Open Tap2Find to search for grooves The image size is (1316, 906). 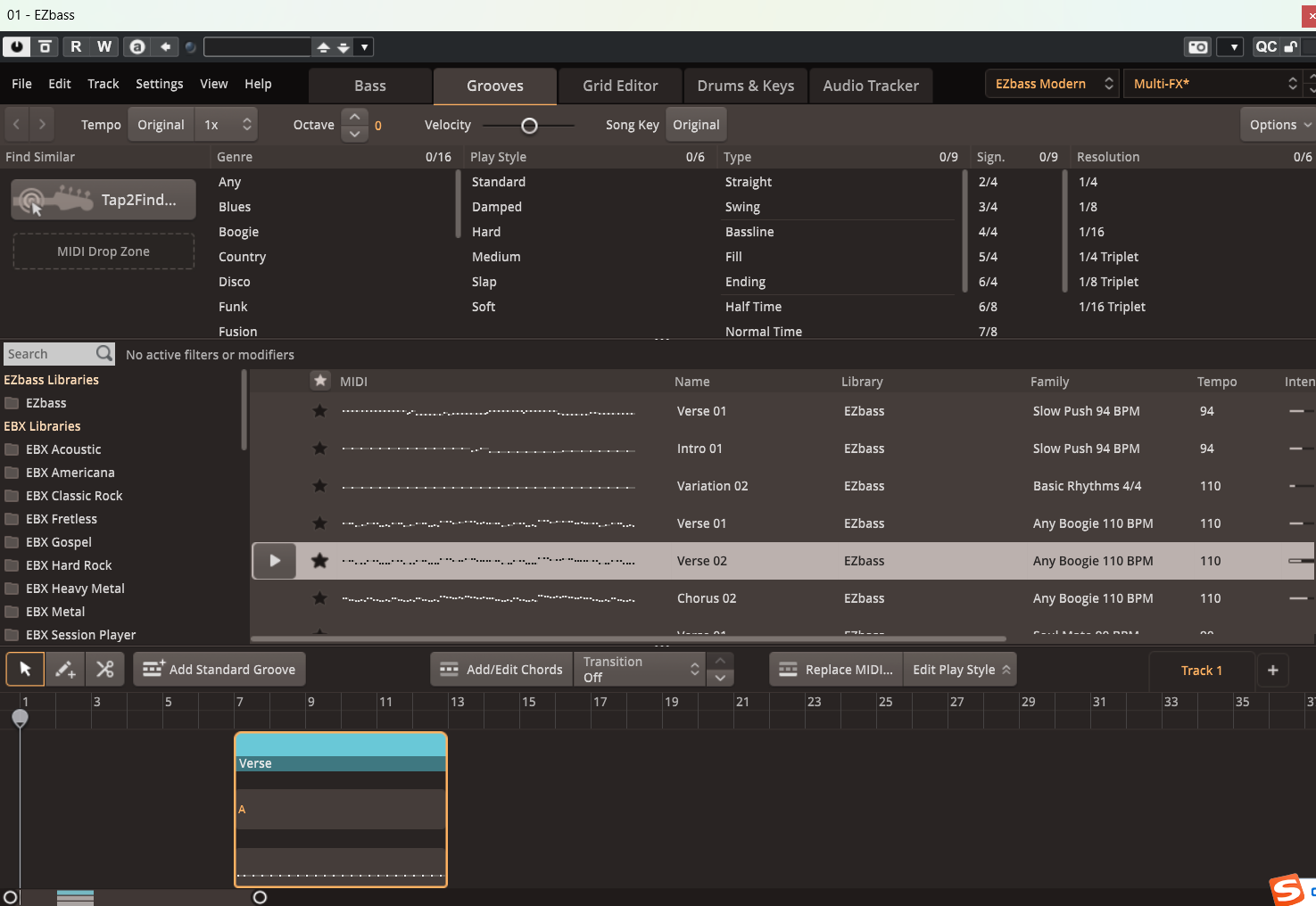pos(103,199)
